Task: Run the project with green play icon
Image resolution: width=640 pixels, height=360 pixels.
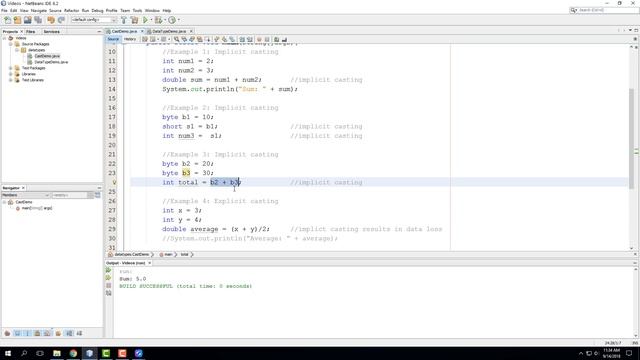Action: tap(145, 20)
